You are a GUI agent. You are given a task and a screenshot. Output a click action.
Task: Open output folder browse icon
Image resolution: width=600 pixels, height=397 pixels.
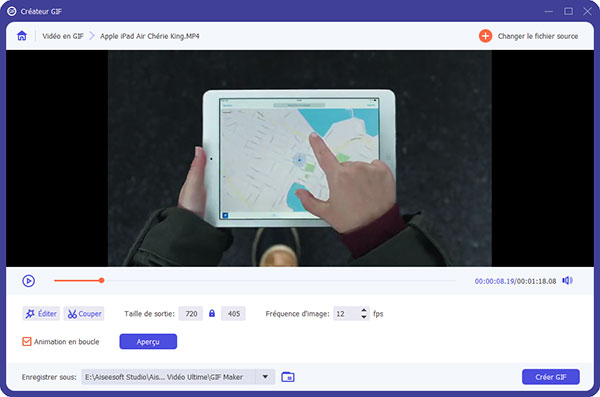[288, 377]
